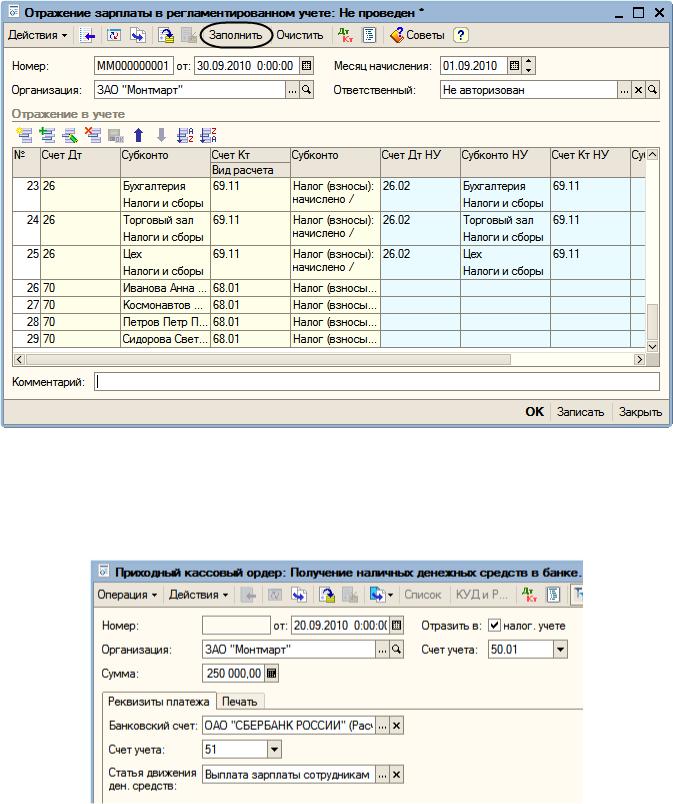Click the Номер field containing ММ000000001
The image size is (673, 804).
(x=134, y=66)
